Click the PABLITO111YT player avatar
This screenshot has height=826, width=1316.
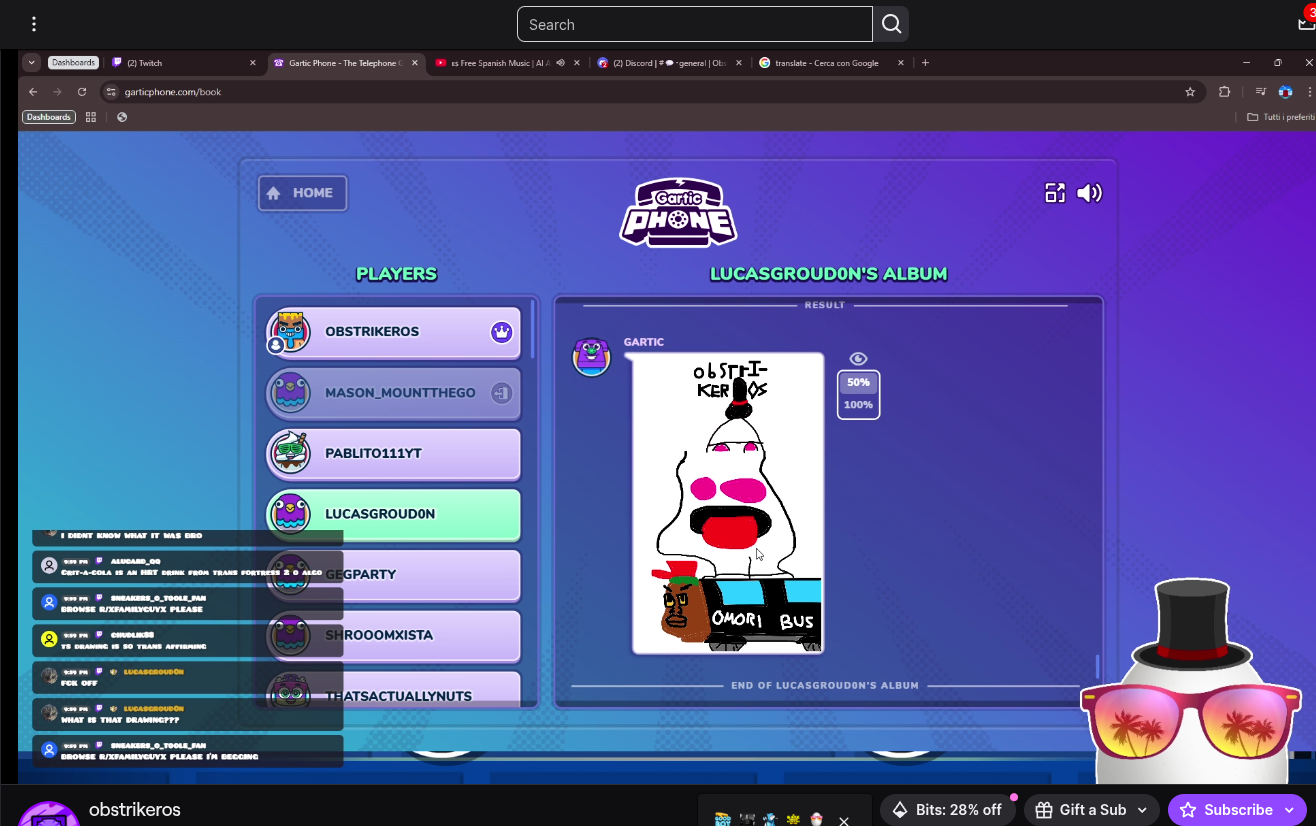(290, 454)
